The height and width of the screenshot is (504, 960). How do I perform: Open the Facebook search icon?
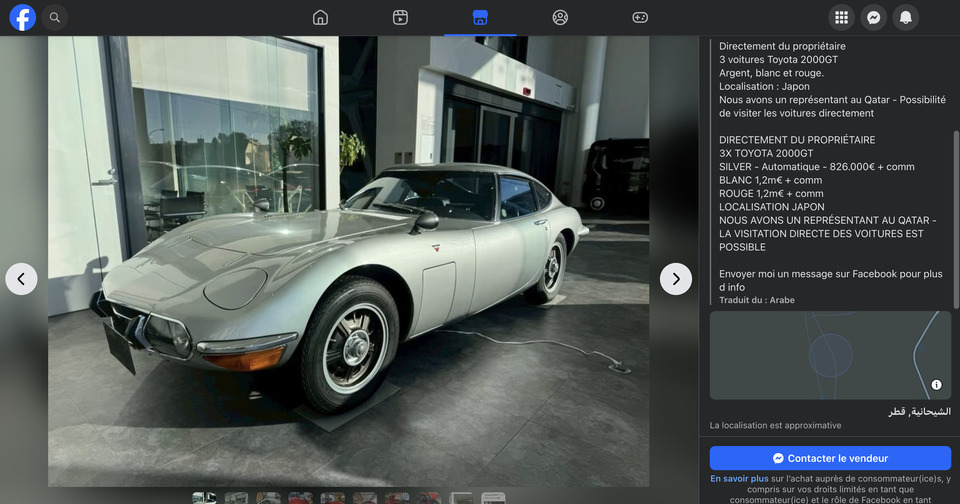[x=55, y=17]
